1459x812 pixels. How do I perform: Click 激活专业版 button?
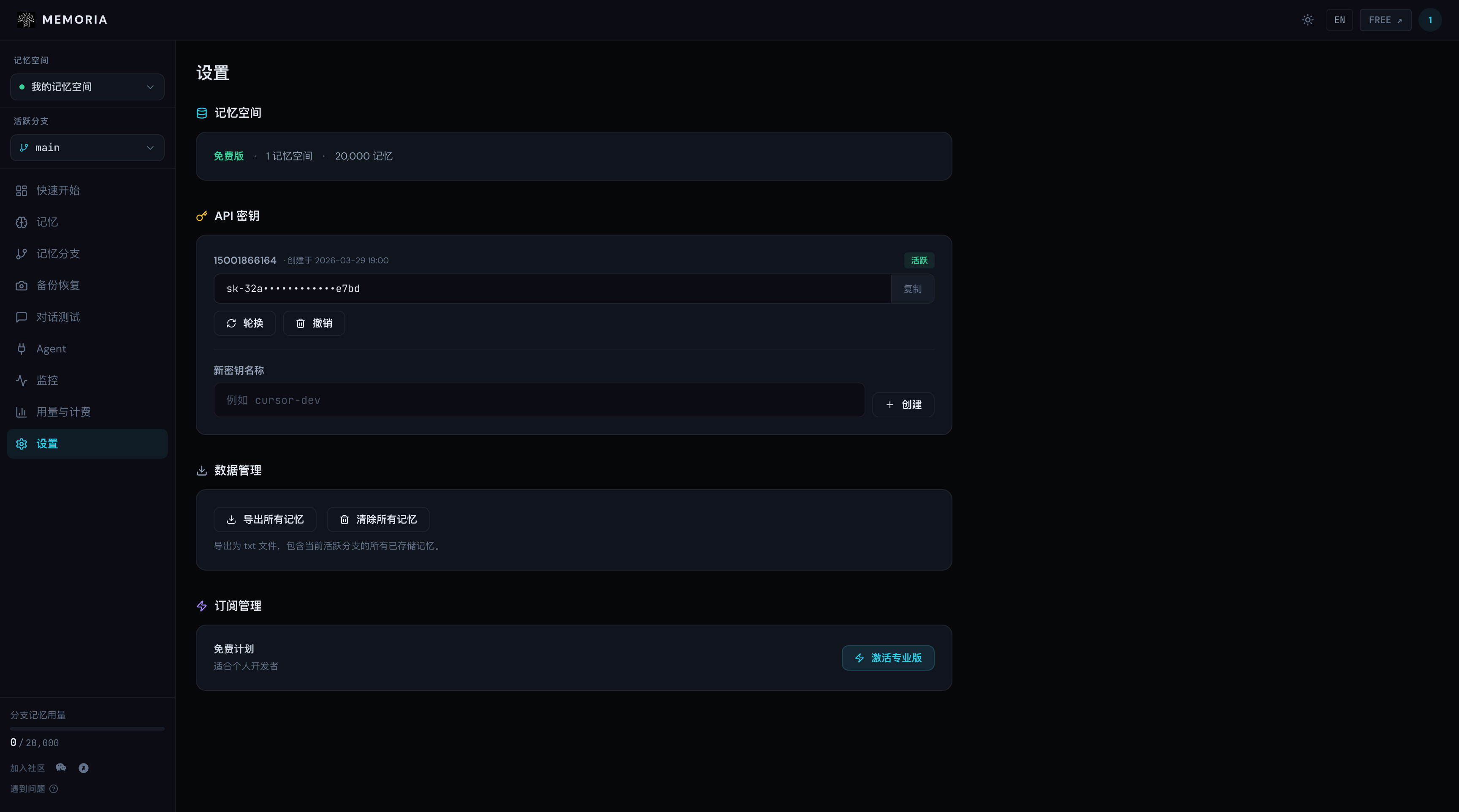tap(887, 658)
